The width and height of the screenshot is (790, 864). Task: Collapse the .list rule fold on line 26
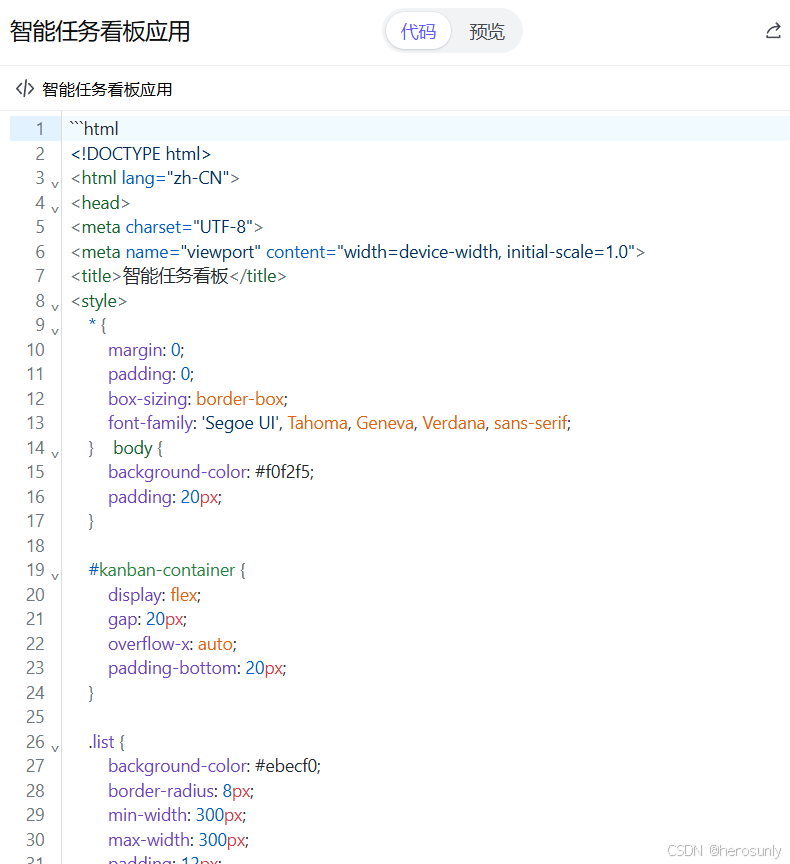(55, 748)
